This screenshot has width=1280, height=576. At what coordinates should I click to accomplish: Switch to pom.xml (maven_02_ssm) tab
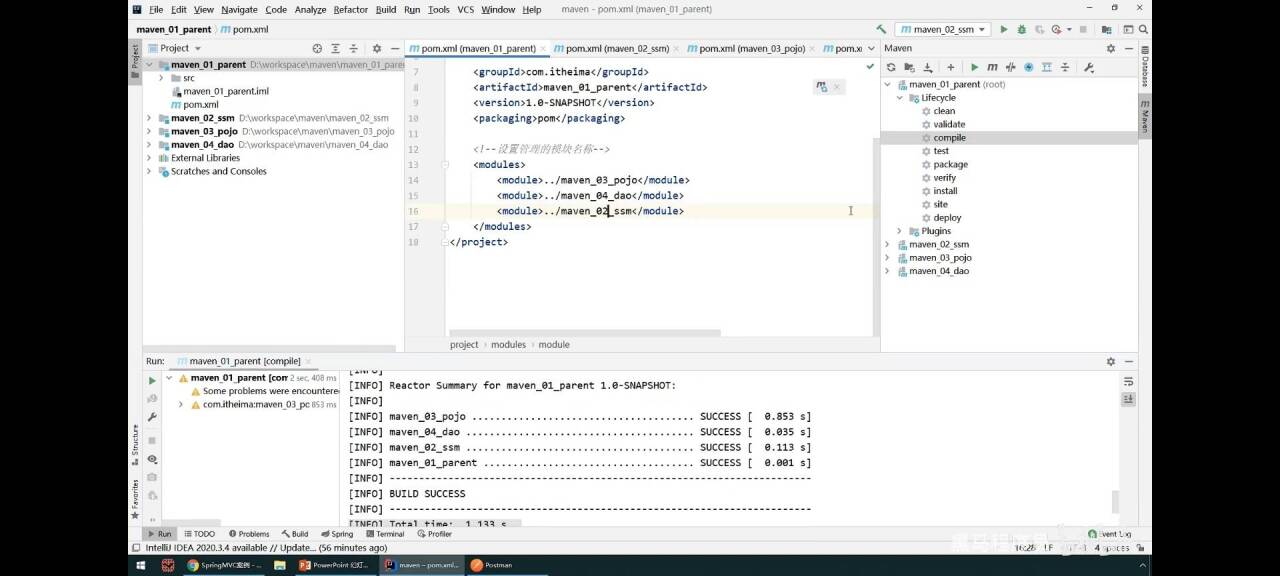click(616, 48)
